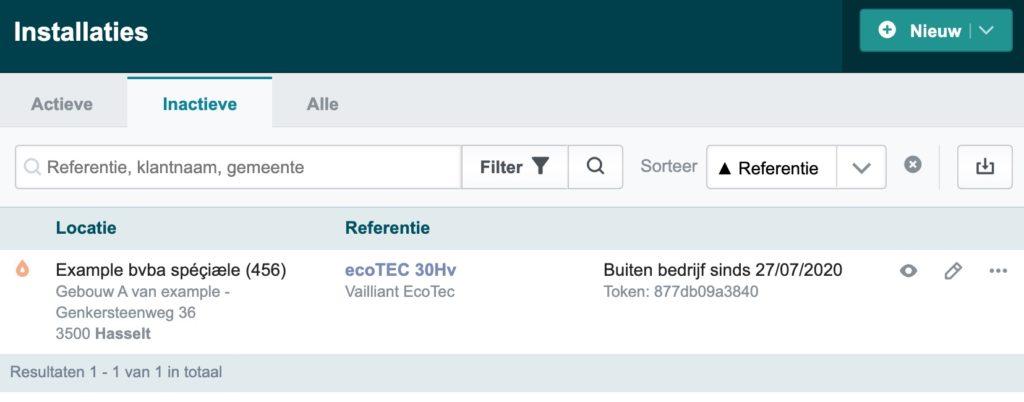Click the magnifier search button
Viewport: 1024px width, 402px height.
pyautogui.click(x=595, y=167)
